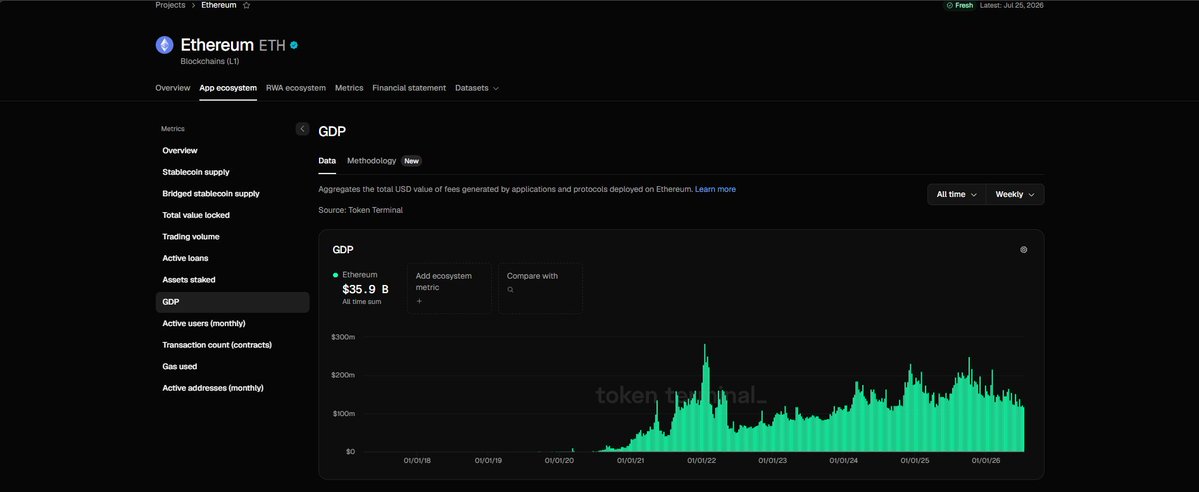This screenshot has height=492, width=1199.
Task: Select Trading volume metric
Action: pyautogui.click(x=232, y=236)
